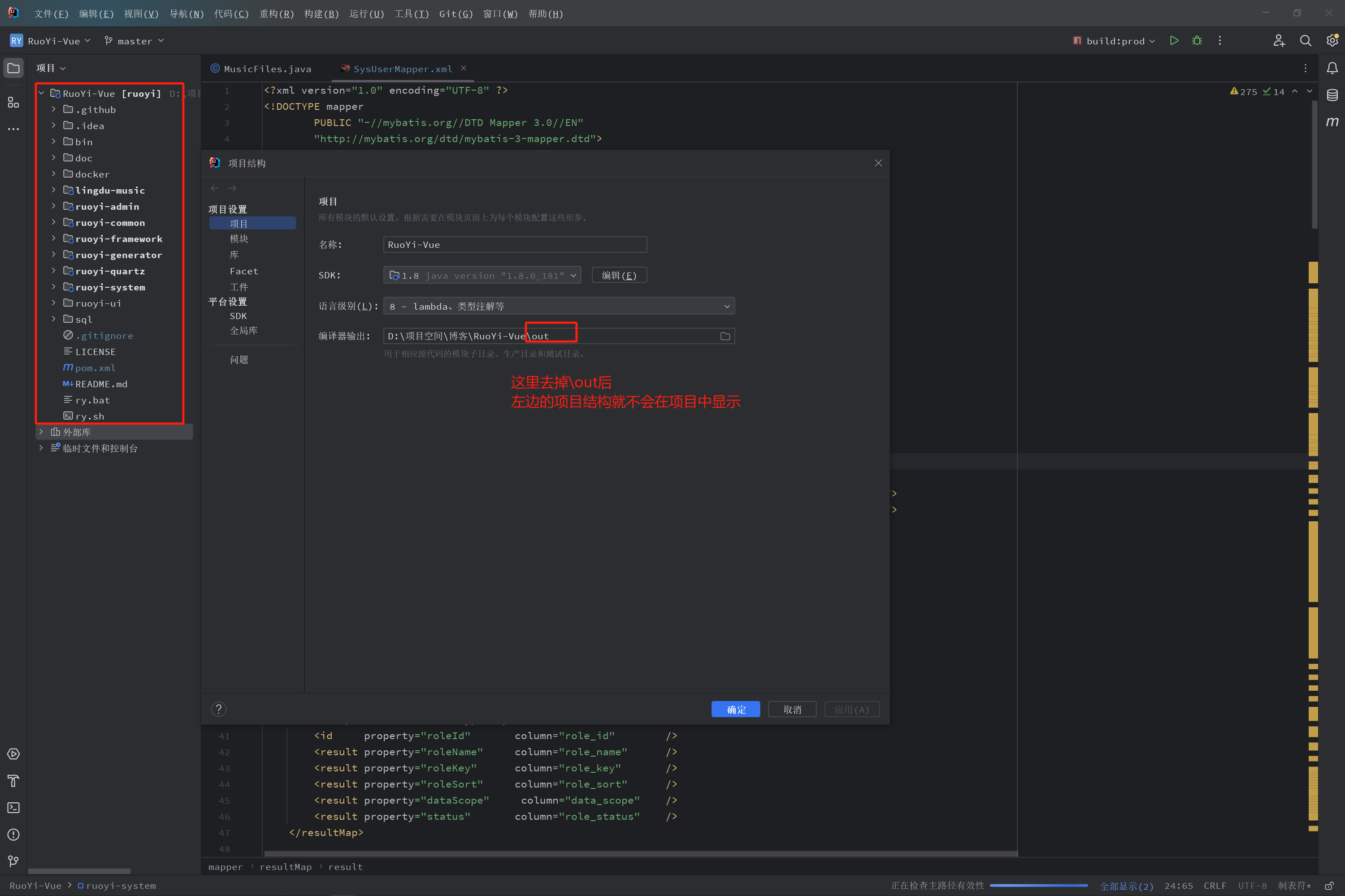Switch to the MusicFiles.java tab
1345x896 pixels.
point(267,69)
